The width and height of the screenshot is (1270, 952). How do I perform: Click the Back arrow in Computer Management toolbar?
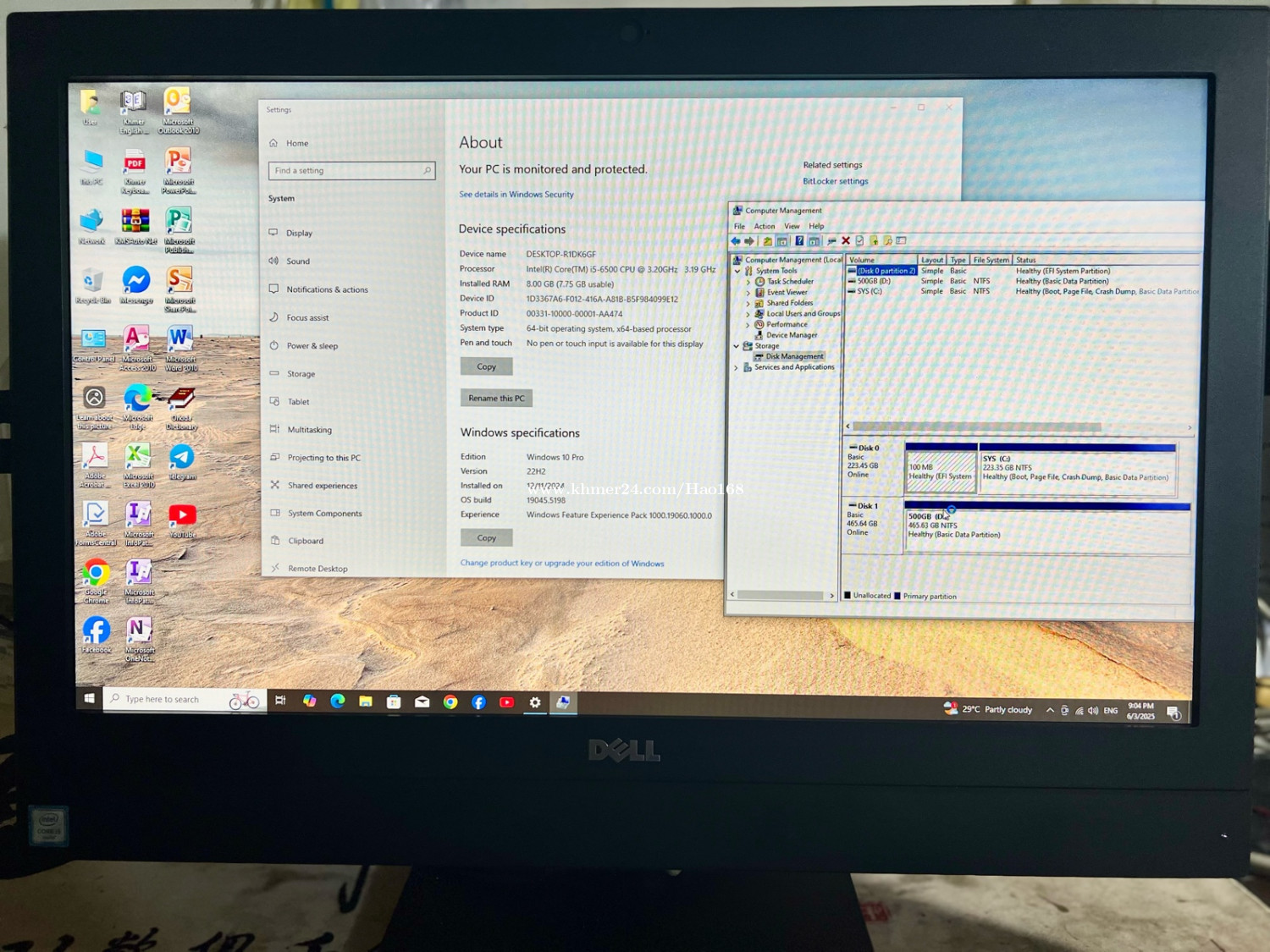tap(736, 241)
